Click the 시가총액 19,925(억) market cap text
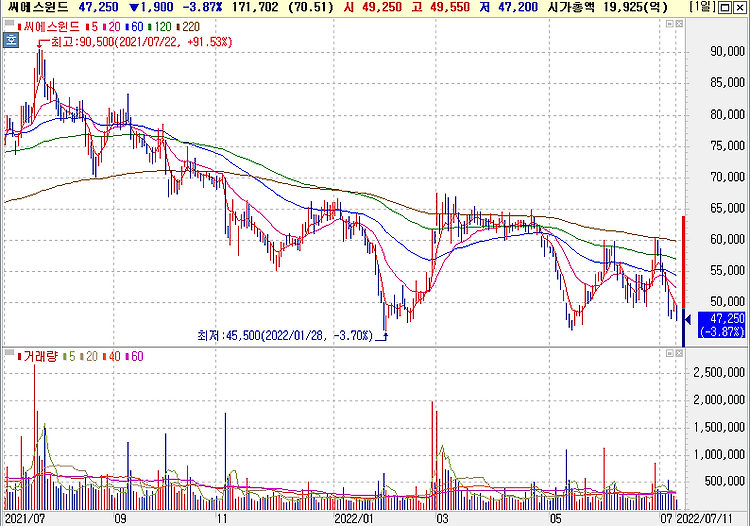Viewport: 750px width, 526px height. click(x=607, y=7)
